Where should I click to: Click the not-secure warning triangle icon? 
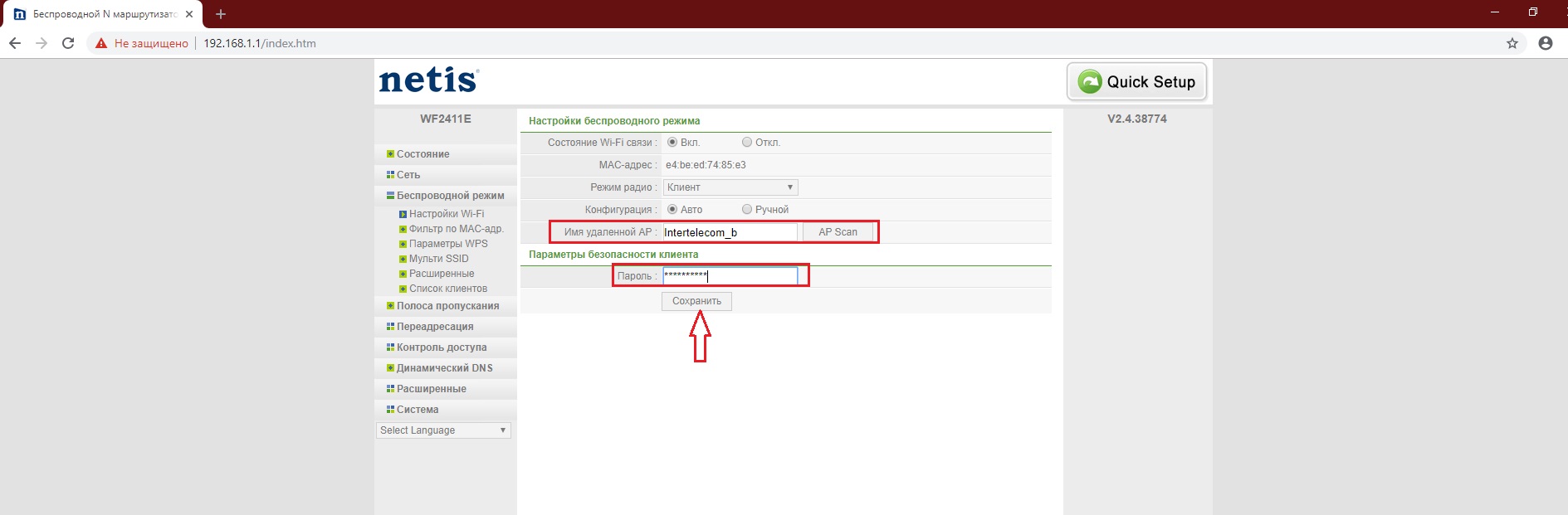coord(101,43)
